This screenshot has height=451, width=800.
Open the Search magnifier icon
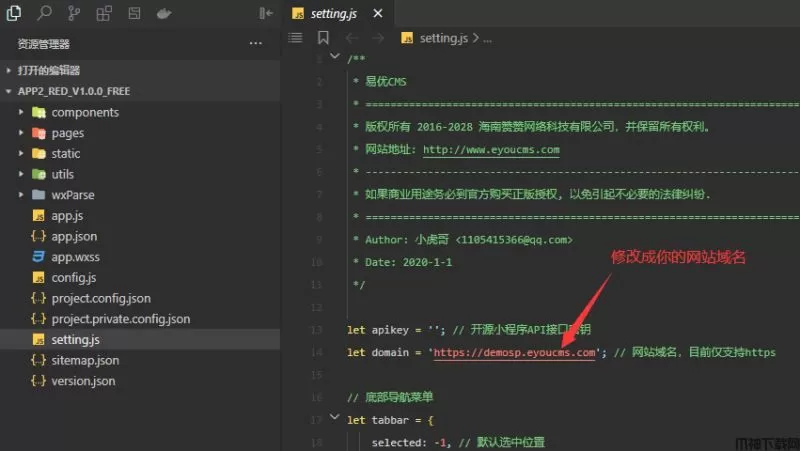click(44, 13)
